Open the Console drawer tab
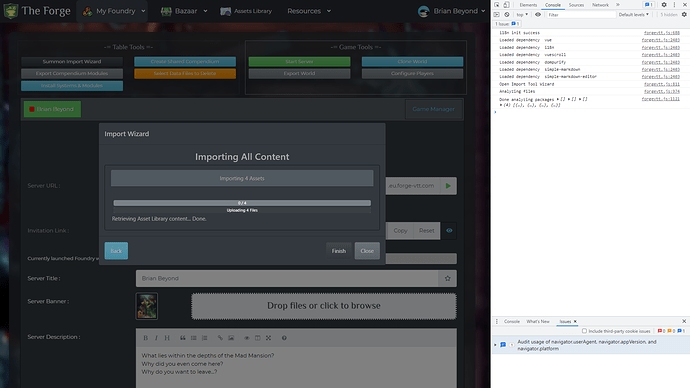This screenshot has width=690, height=388. 512,322
